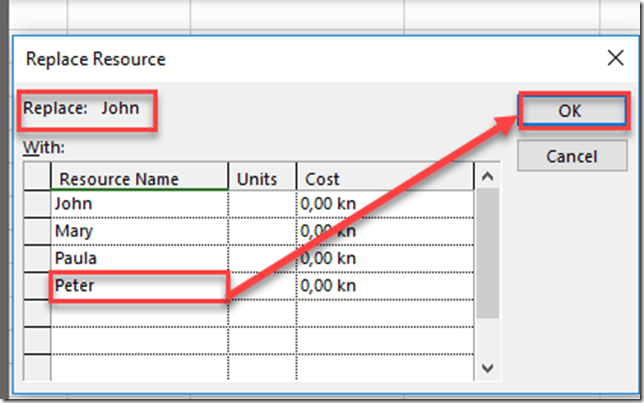Click the scrollbar down arrow
644x403 pixels.
(487, 369)
